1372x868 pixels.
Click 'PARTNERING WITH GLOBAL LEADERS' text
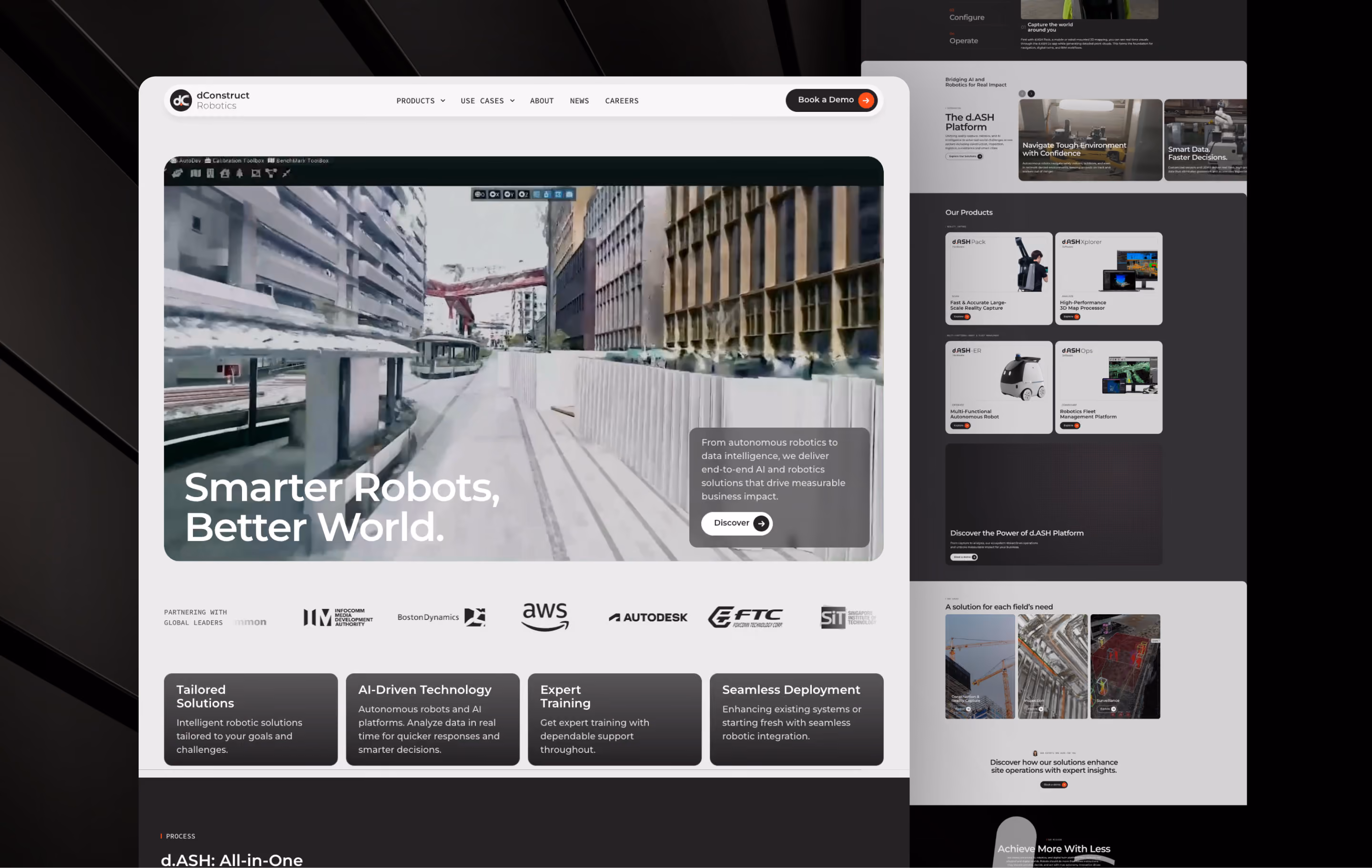195,618
